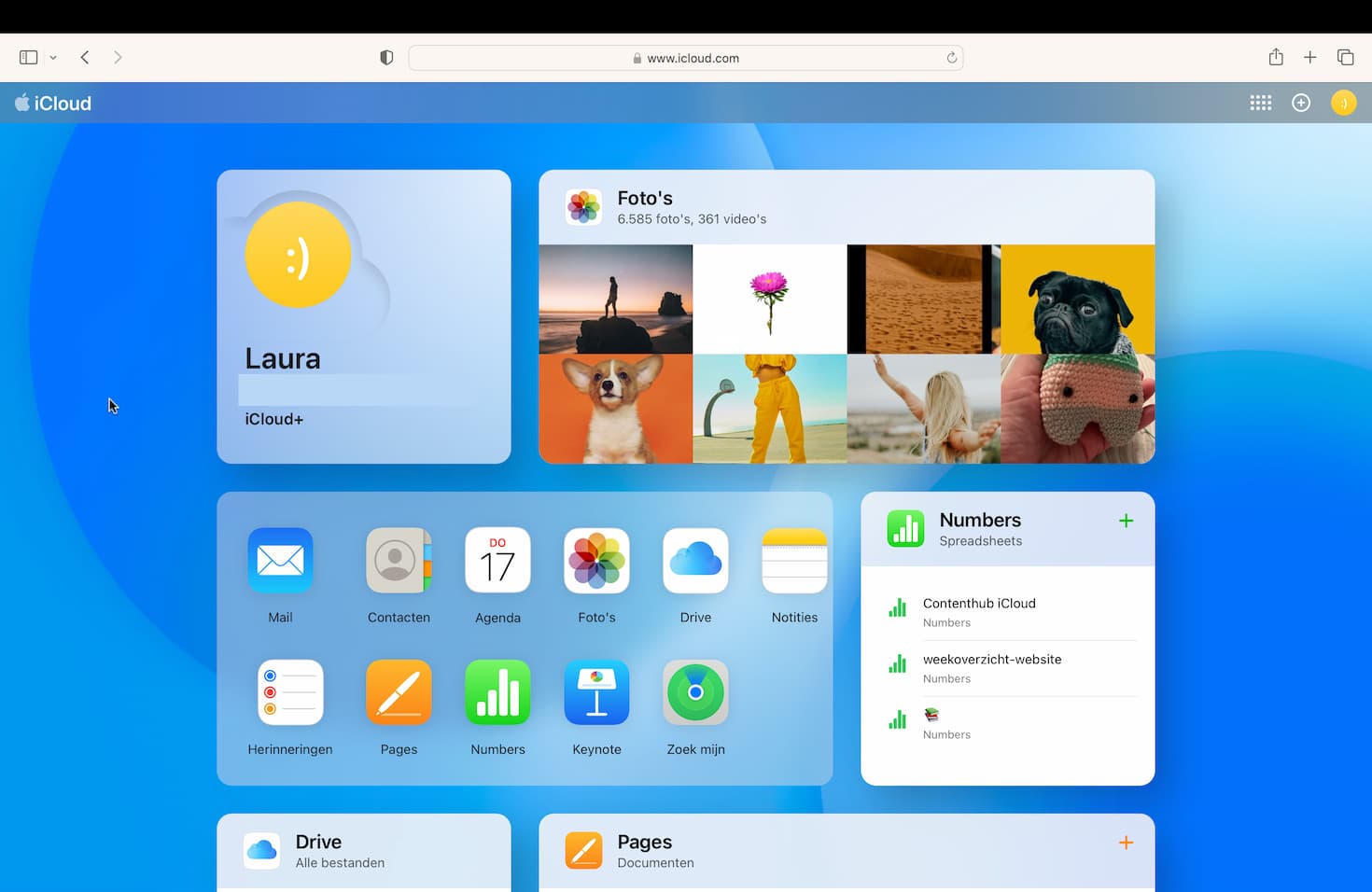Launch the Foto's app icon
Viewport: 1372px width, 892px height.
pos(596,560)
